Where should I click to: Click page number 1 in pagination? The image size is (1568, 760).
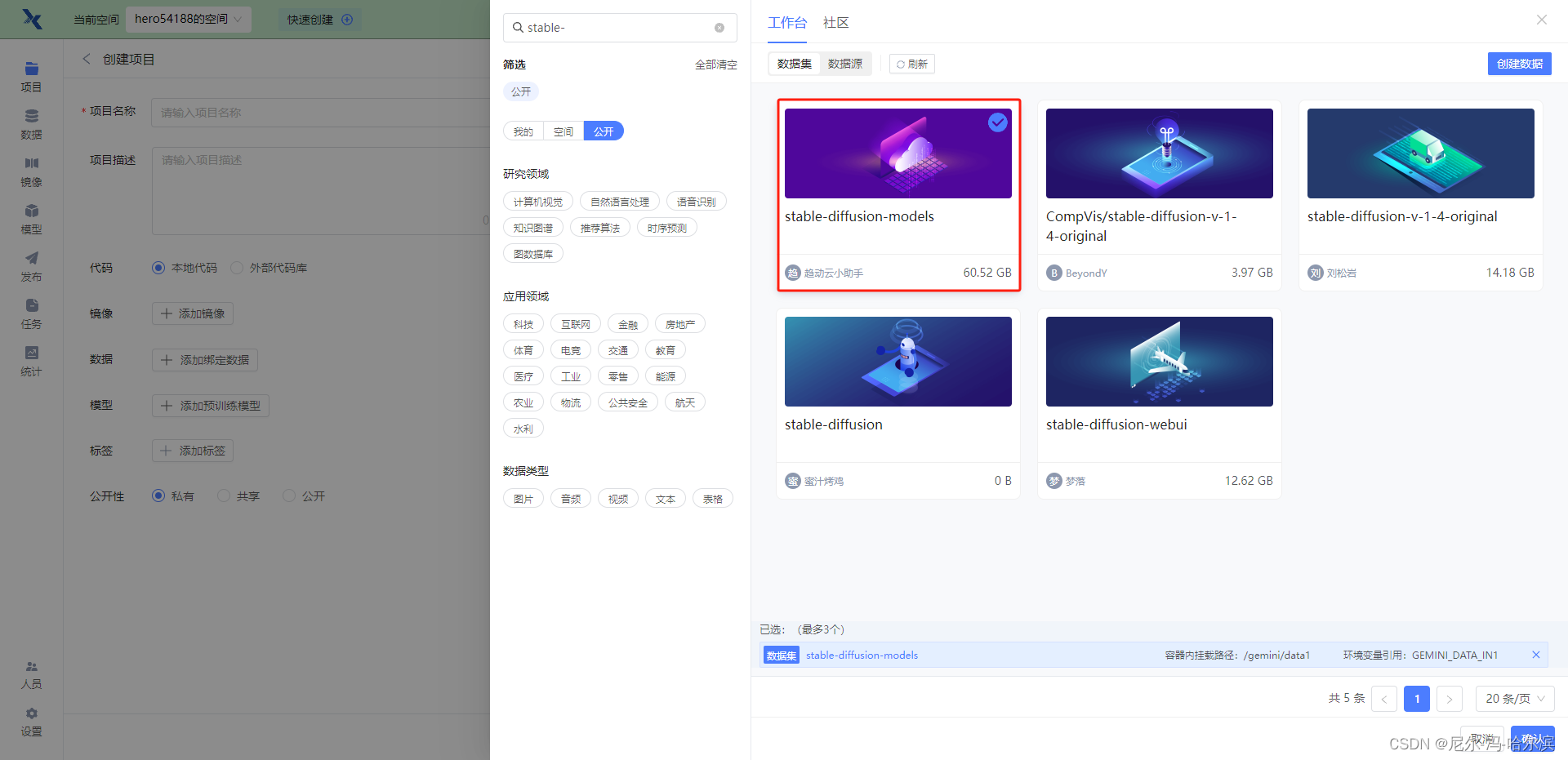coord(1417,699)
